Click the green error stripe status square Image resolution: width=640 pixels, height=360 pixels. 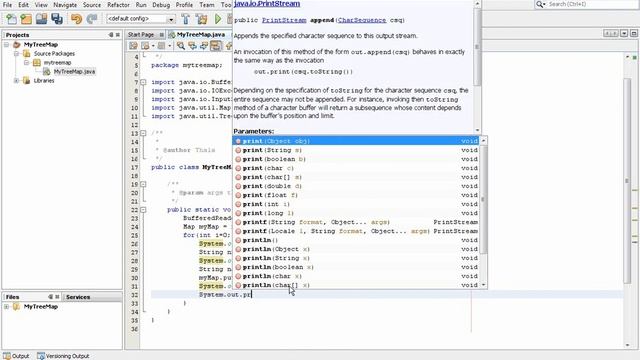point(635,58)
